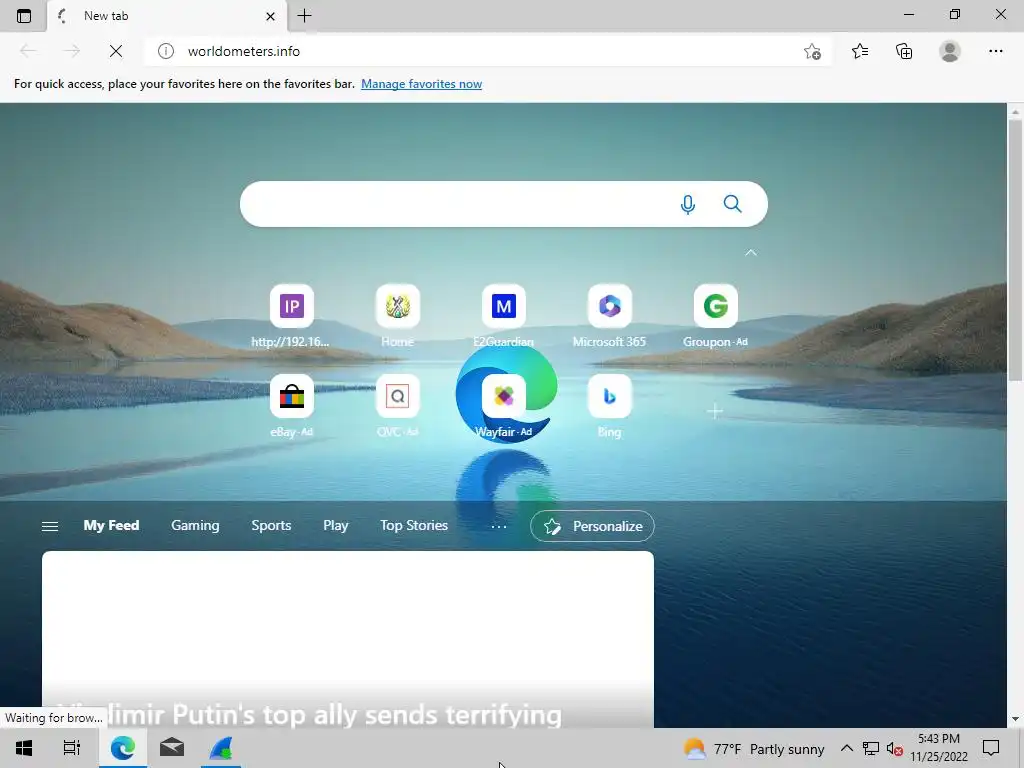Open the weather widget 77°F Partly sunny
Viewport: 1024px width, 768px height.
754,748
